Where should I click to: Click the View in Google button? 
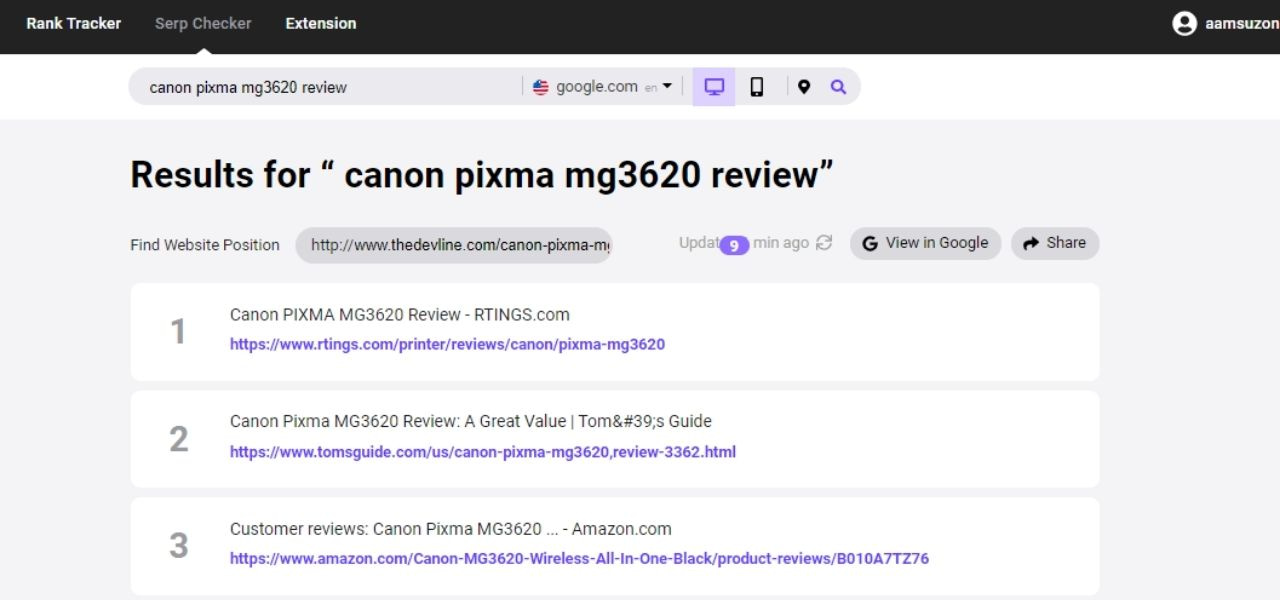[x=925, y=243]
